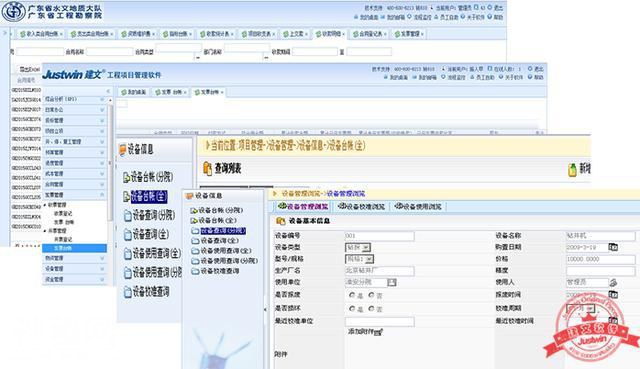640x369 pixels.
Task: Switch to the 设备使用浏览 tab
Action: click(x=418, y=207)
